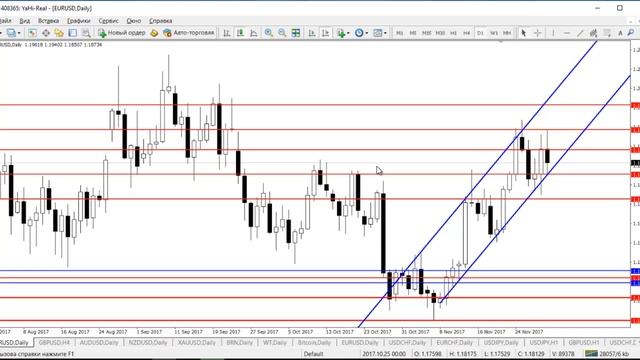The width and height of the screenshot is (640, 360).
Task: Open the Data Window crosshair-target icon
Action: 46,33
